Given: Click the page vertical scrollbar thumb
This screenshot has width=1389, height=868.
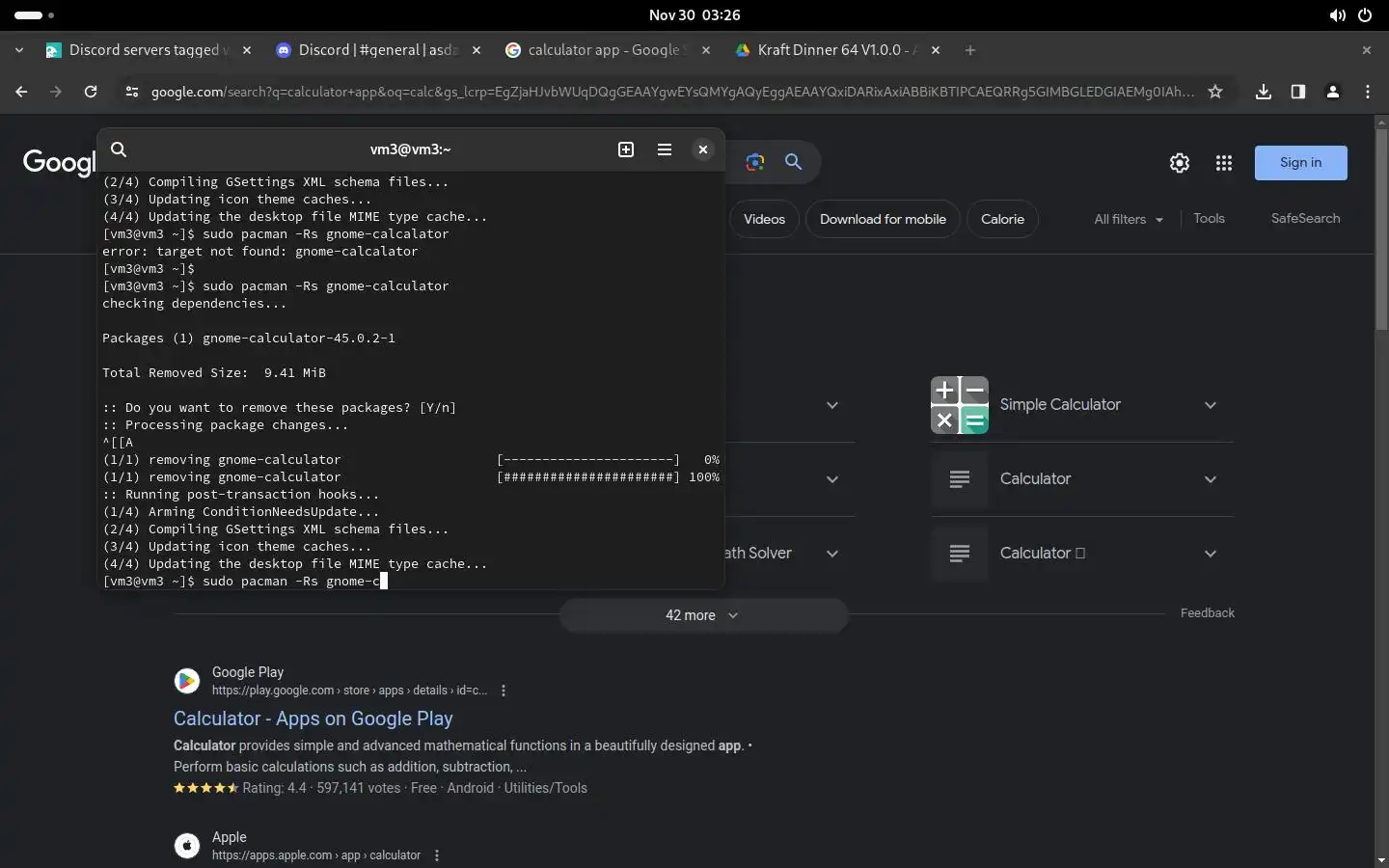Looking at the screenshot, I should point(1381,230).
